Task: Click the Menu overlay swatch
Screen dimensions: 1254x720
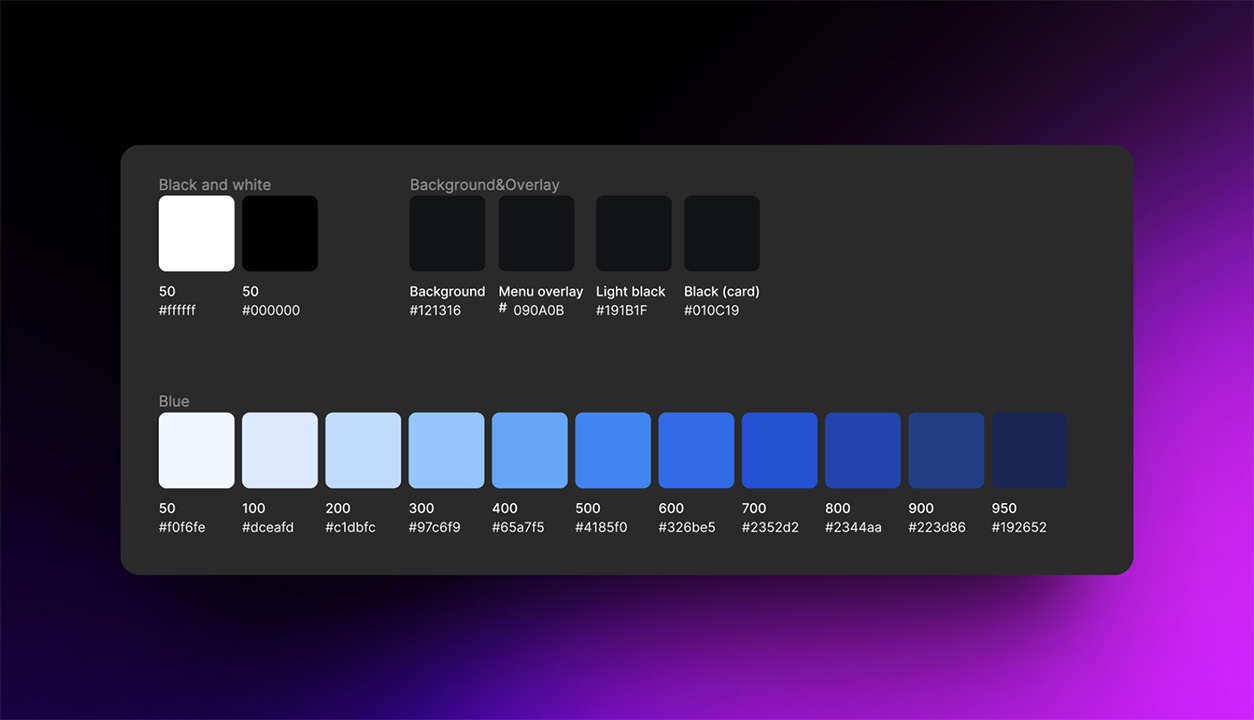Action: click(536, 233)
